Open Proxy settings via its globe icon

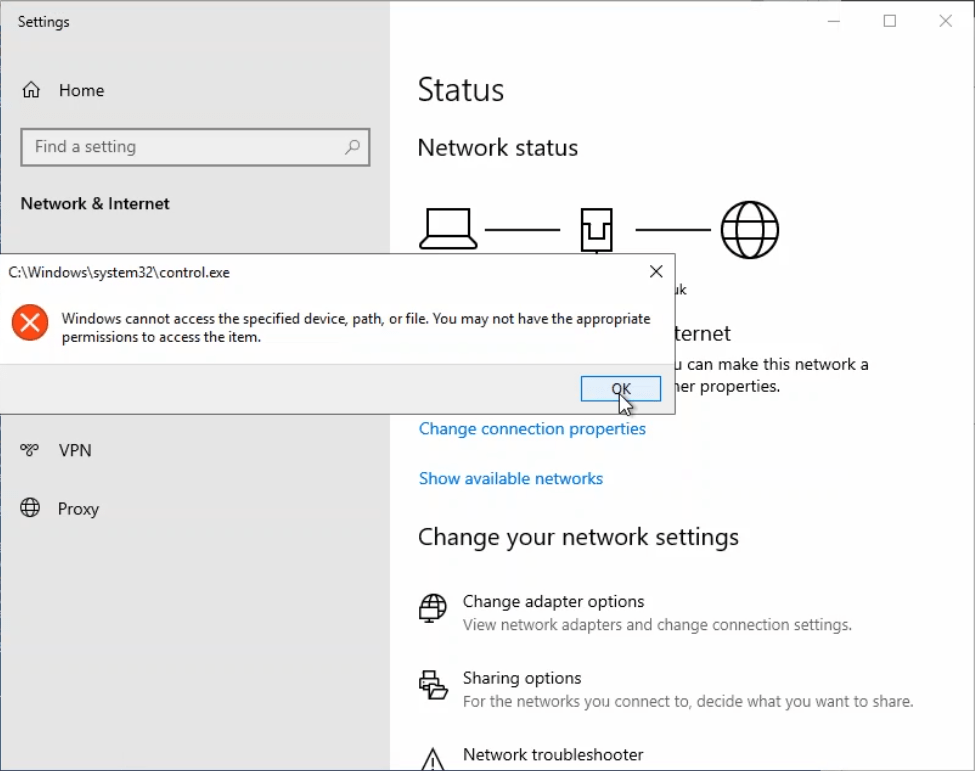pos(31,508)
